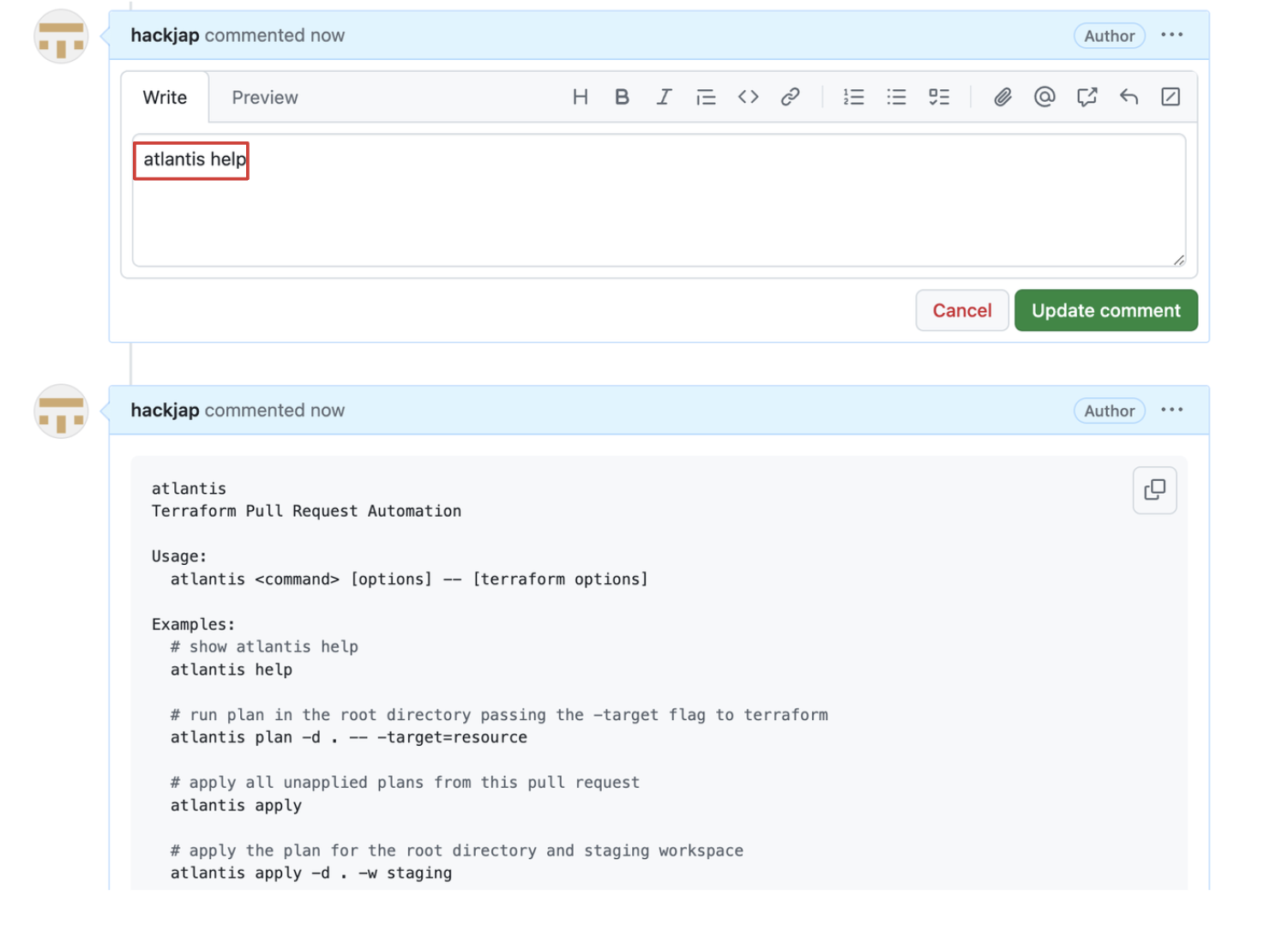This screenshot has height=943, width=1288.
Task: Cancel editing the comment
Action: 961,310
